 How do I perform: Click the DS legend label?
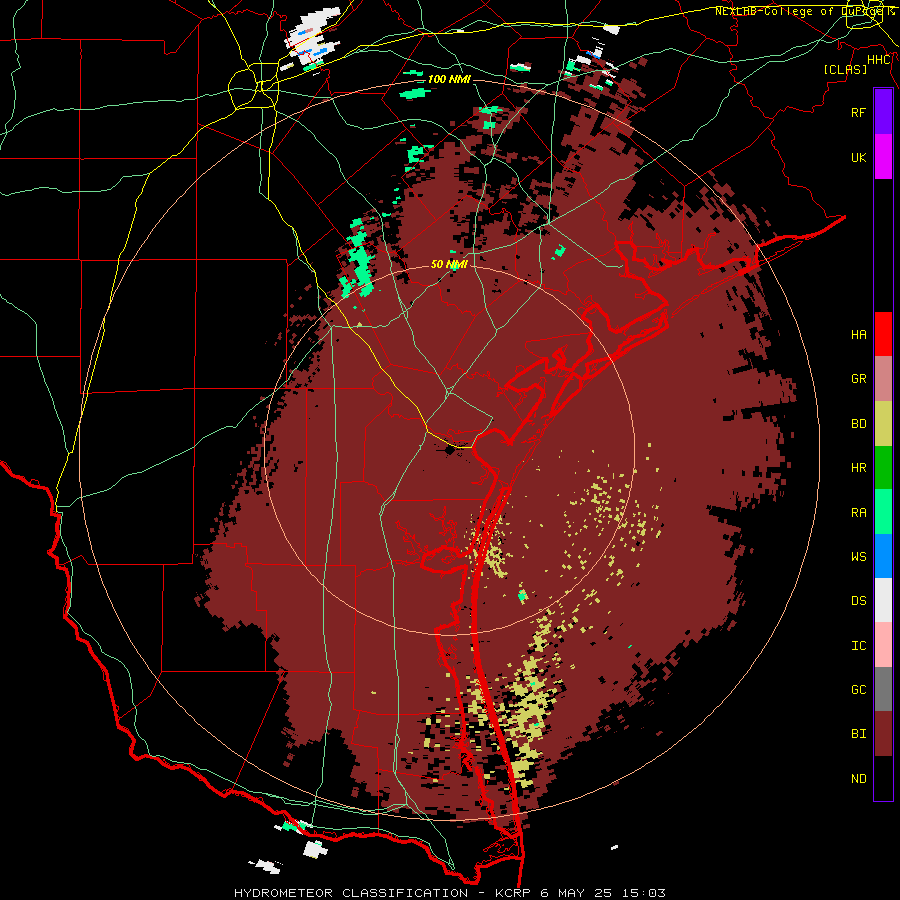coord(858,600)
